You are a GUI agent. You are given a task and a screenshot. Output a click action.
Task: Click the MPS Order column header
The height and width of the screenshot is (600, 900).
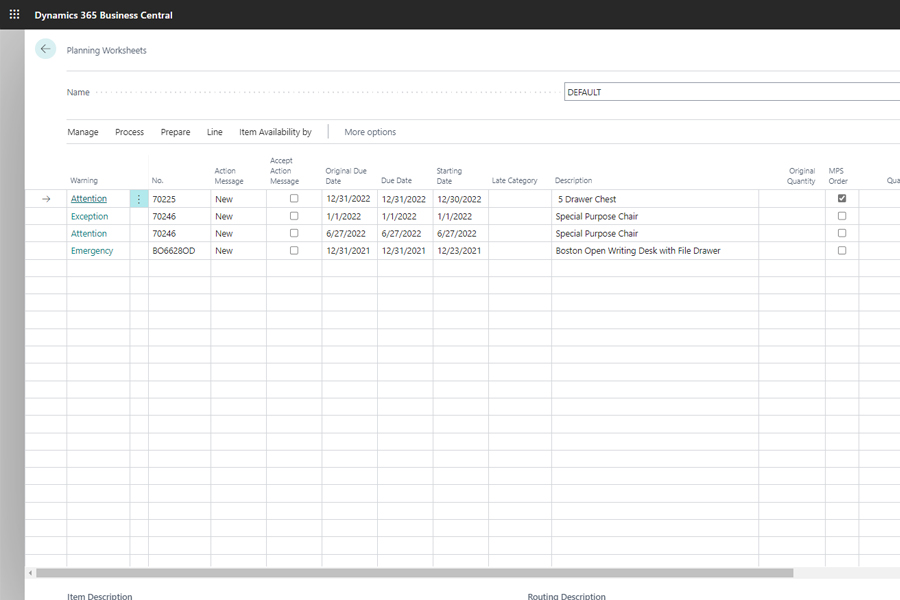coord(838,176)
